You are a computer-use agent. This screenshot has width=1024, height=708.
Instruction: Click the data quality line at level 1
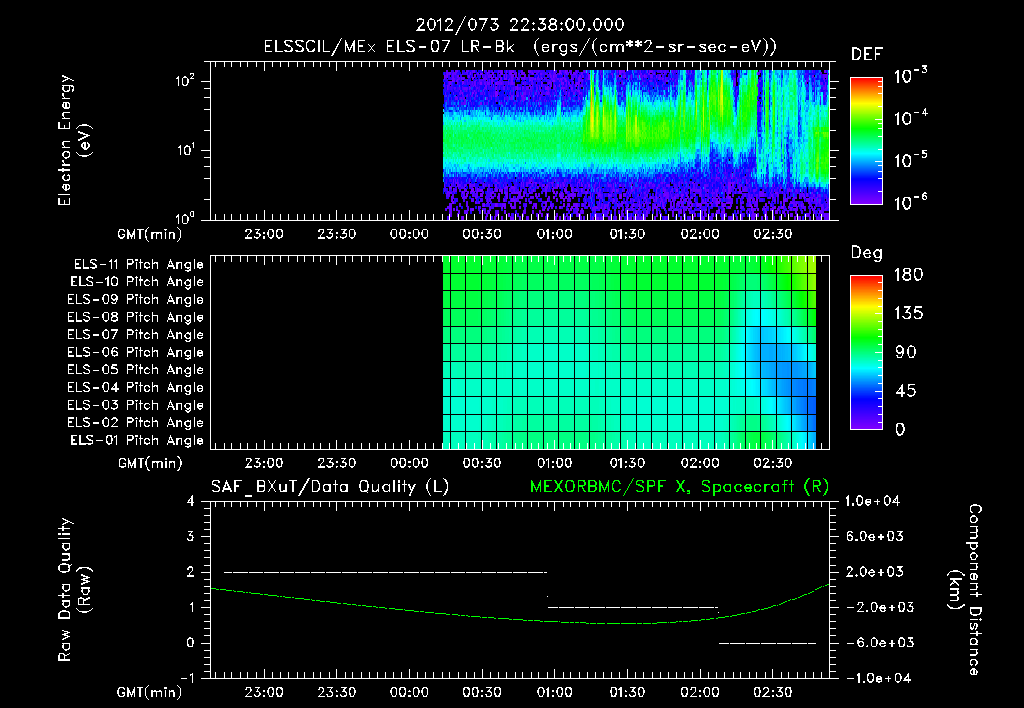coord(632,607)
